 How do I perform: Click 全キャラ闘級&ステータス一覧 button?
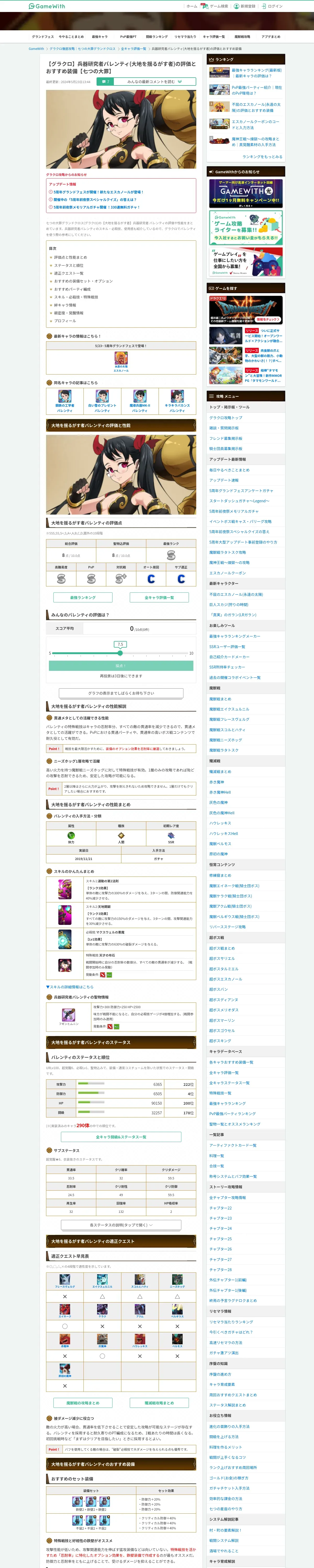click(121, 1137)
